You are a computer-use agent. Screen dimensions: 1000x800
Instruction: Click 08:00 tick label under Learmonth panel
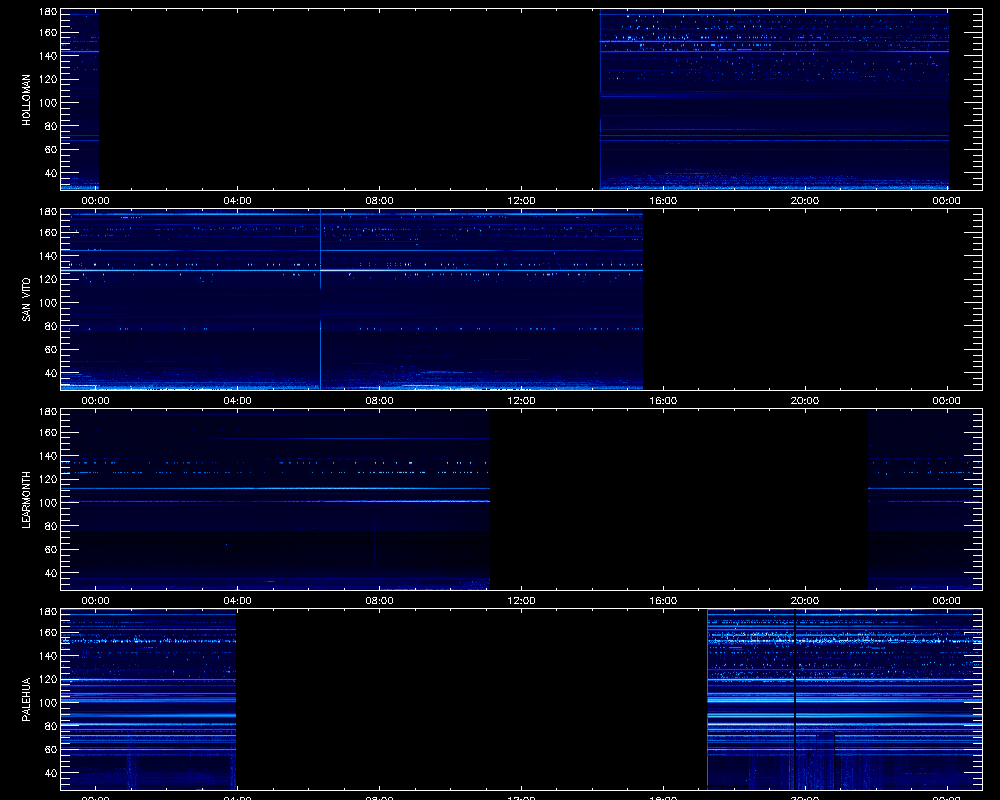coord(379,600)
